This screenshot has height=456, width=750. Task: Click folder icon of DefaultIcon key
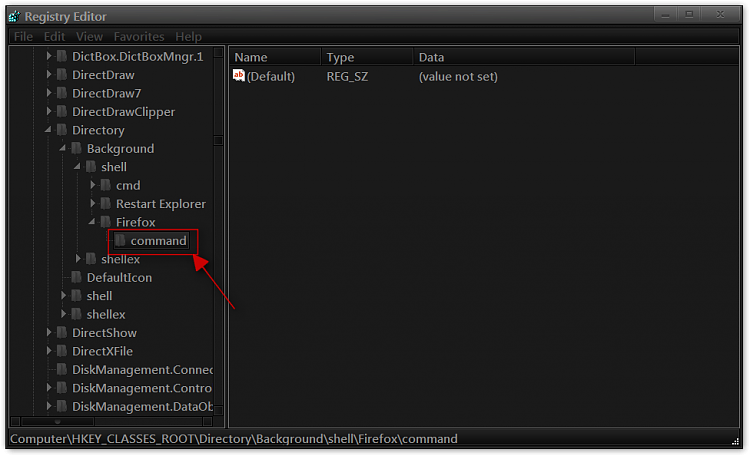click(77, 278)
